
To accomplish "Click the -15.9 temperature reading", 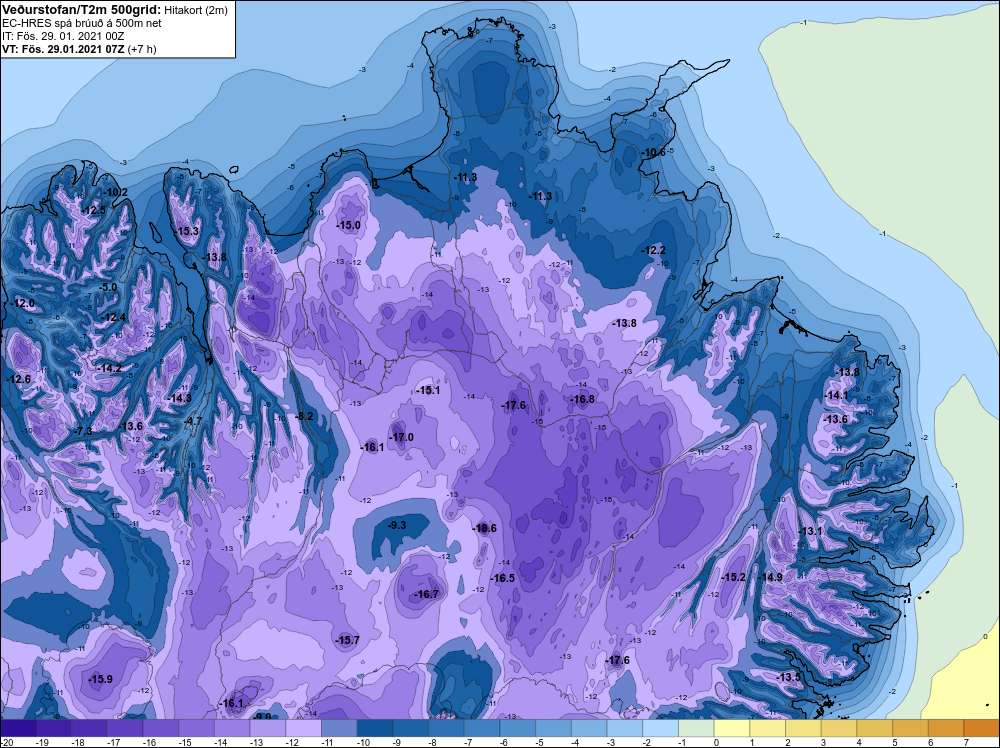I will pos(100,679).
